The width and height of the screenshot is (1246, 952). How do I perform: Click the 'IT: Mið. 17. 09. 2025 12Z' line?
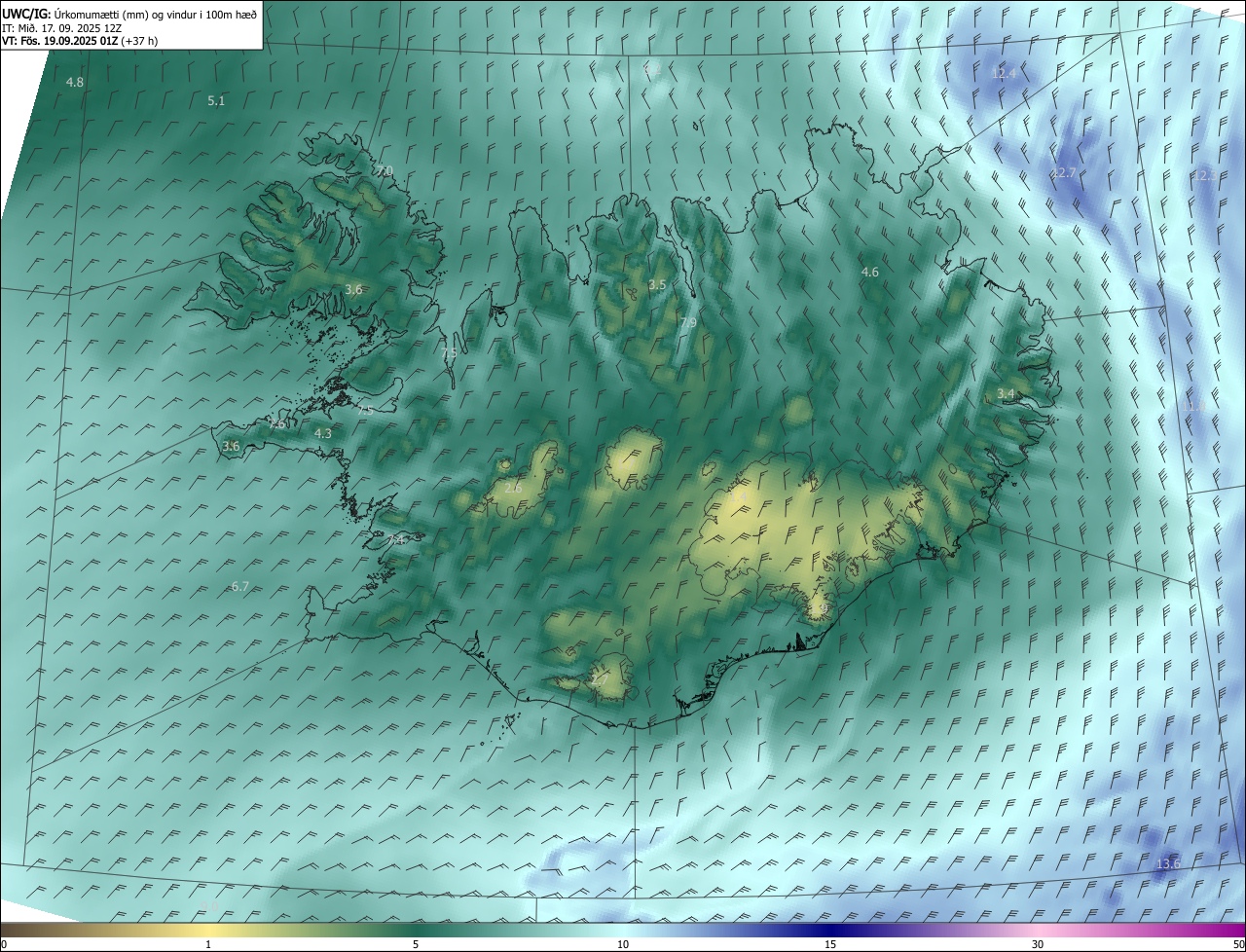61,27
